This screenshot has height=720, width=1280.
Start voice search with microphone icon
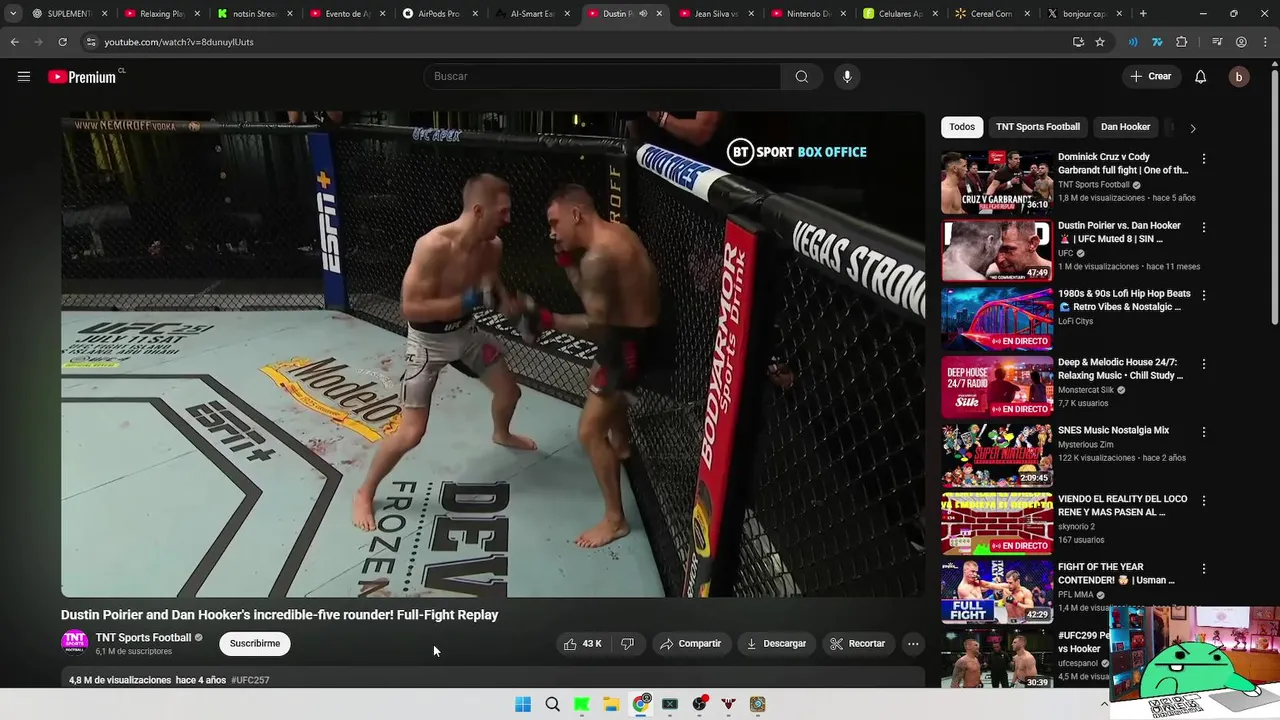pyautogui.click(x=847, y=77)
